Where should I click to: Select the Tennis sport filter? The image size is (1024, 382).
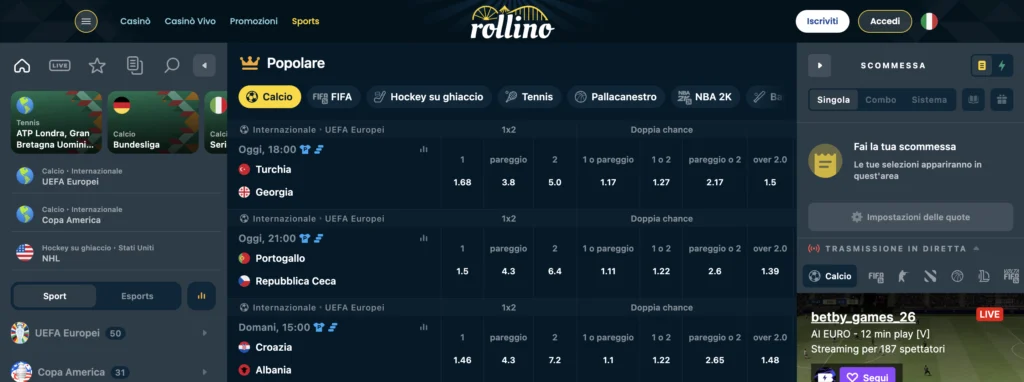530,97
